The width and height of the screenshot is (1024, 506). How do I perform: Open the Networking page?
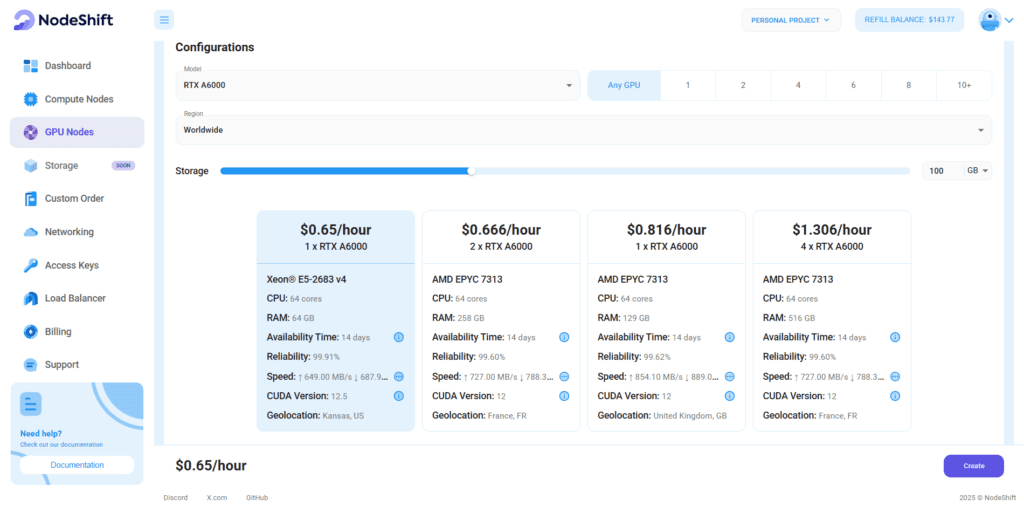click(x=77, y=232)
